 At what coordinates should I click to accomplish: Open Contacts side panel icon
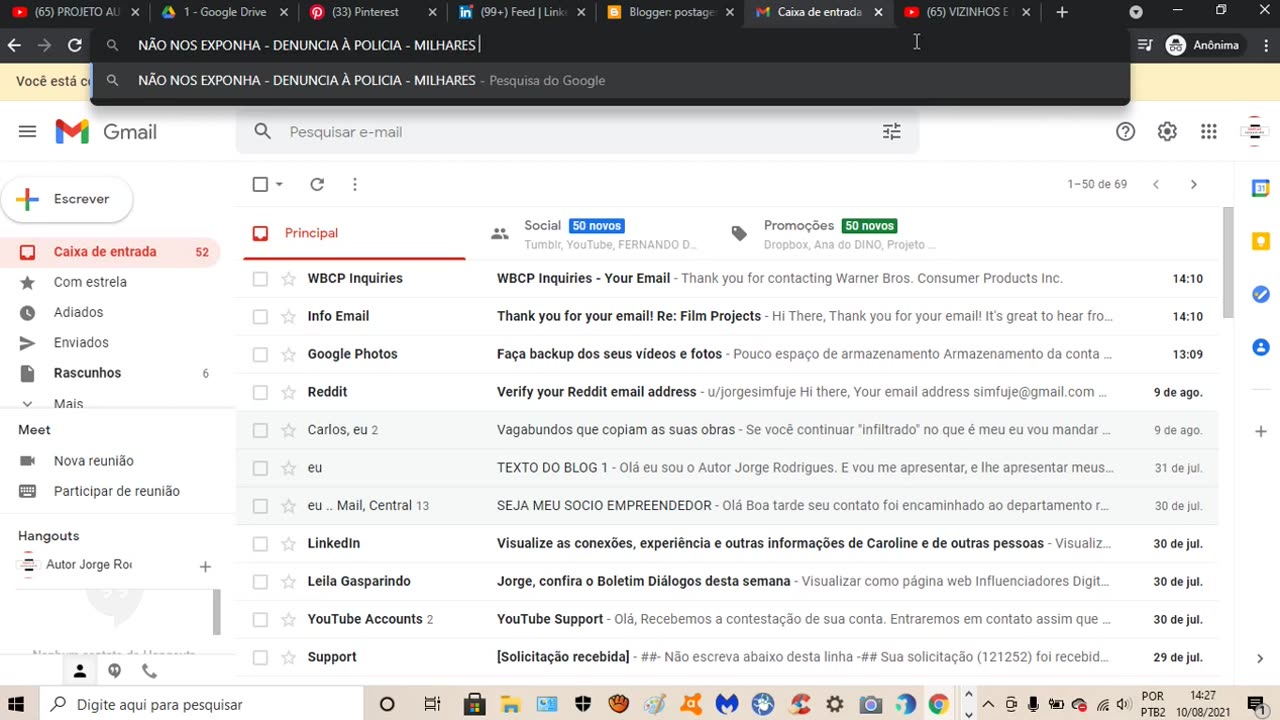point(1261,347)
